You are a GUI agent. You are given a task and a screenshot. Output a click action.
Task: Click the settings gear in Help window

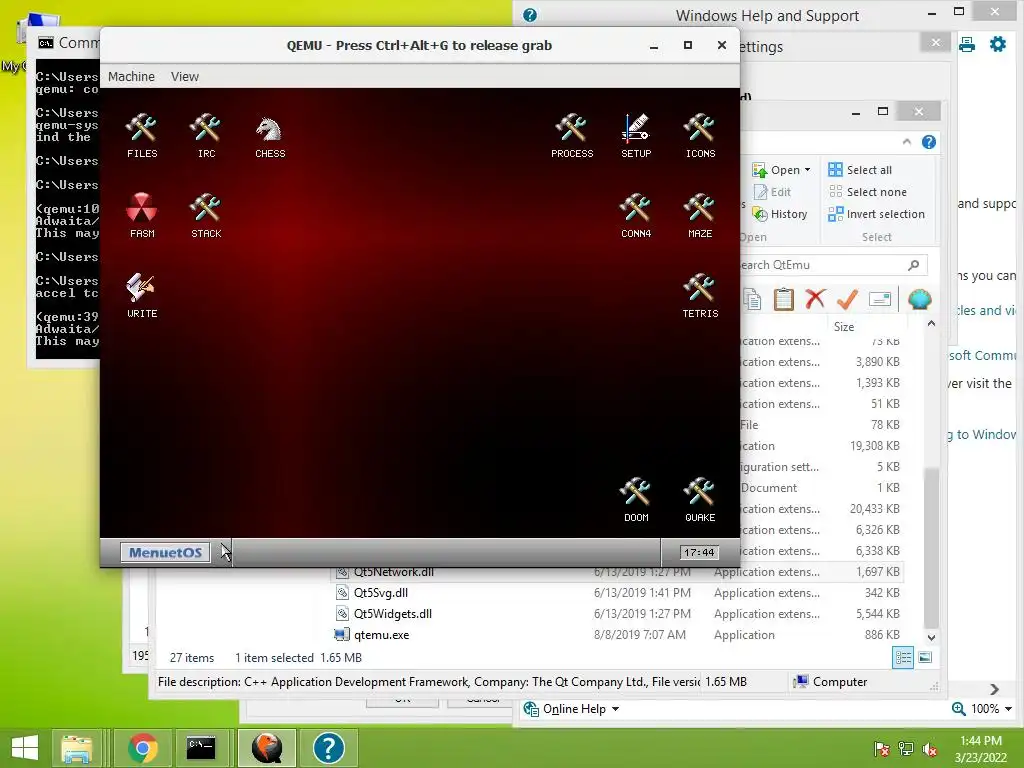pos(998,44)
